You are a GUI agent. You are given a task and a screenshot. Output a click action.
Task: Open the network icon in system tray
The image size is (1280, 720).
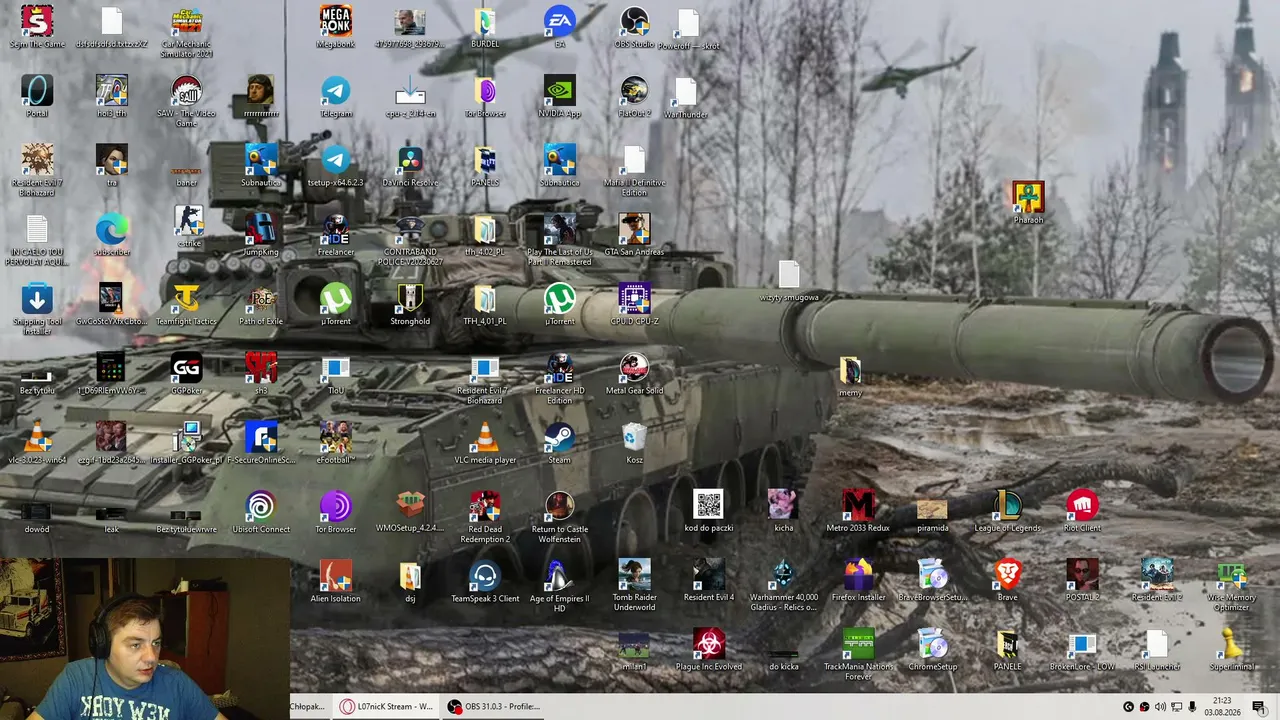tap(1176, 707)
